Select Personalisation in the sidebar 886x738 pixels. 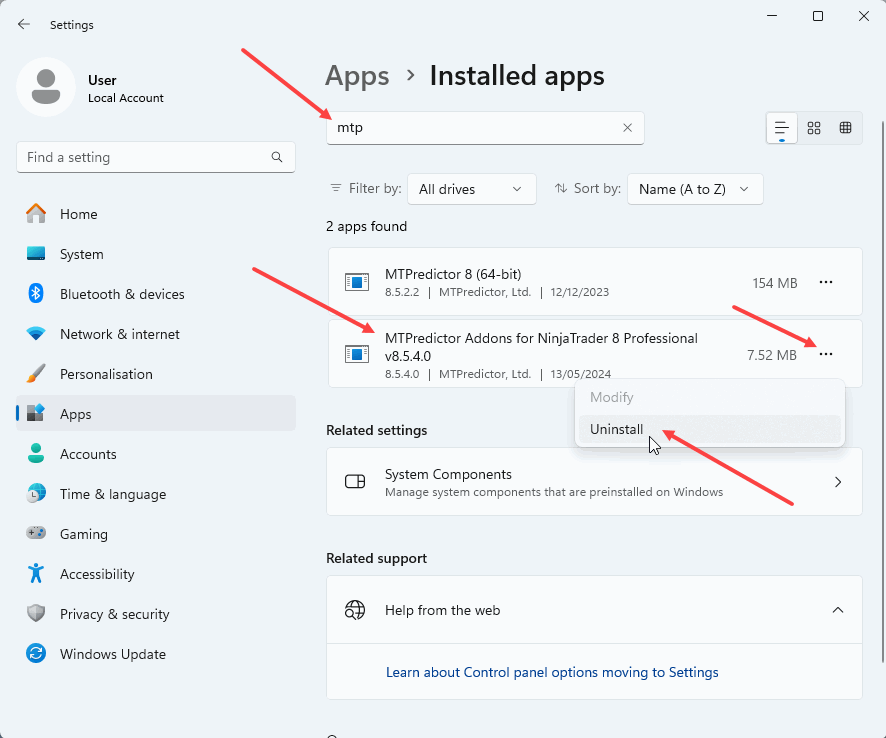(105, 374)
